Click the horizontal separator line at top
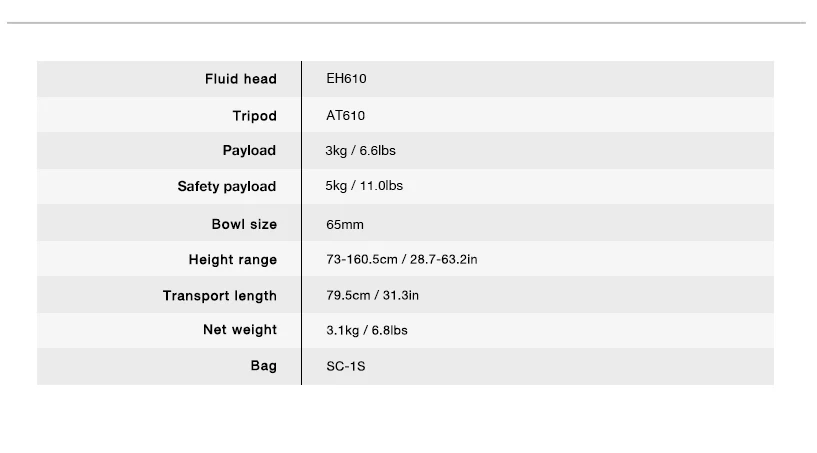Viewport: 817px width, 453px height. (406, 23)
